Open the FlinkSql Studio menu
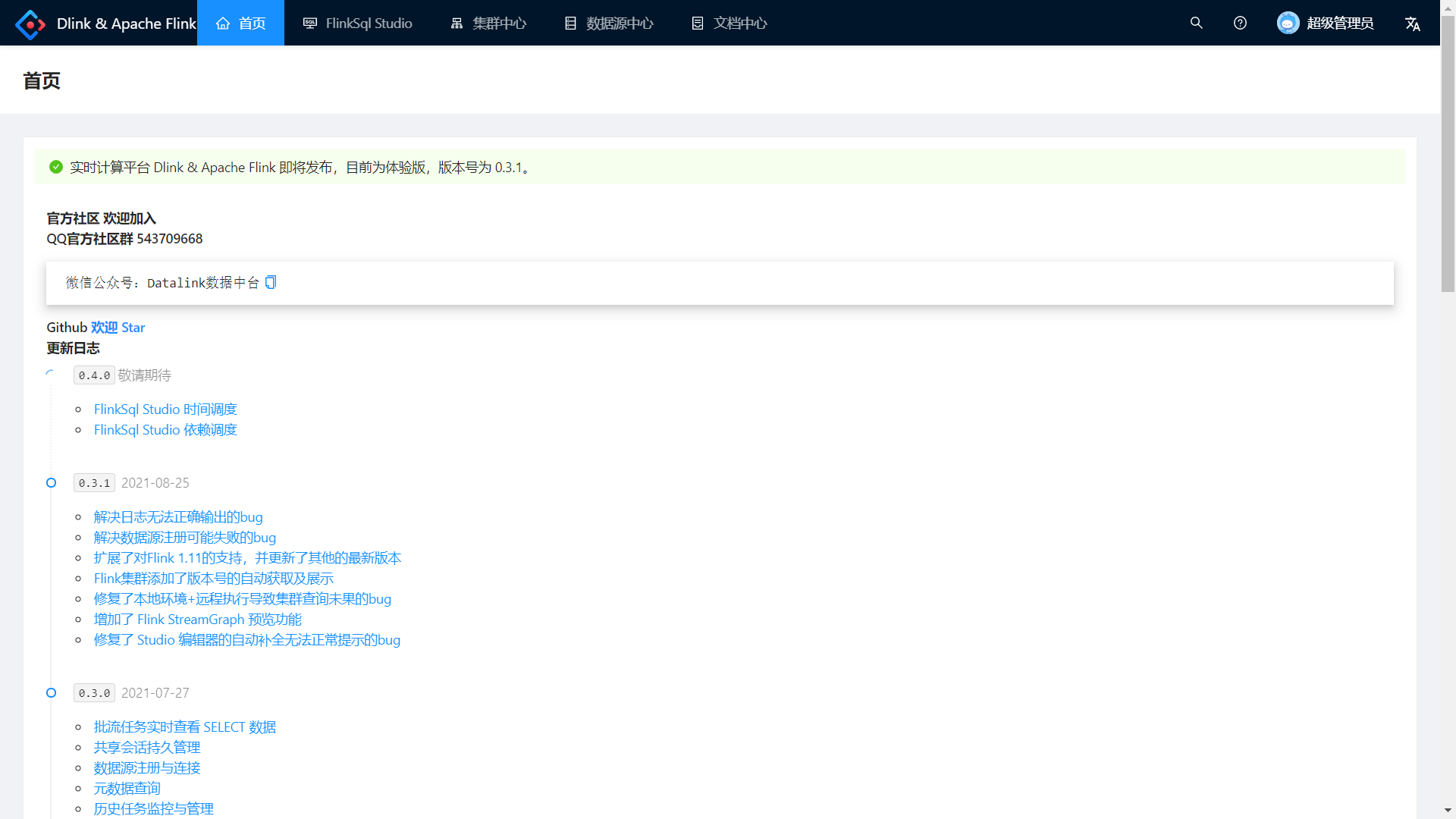The image size is (1456, 819). coord(358,24)
